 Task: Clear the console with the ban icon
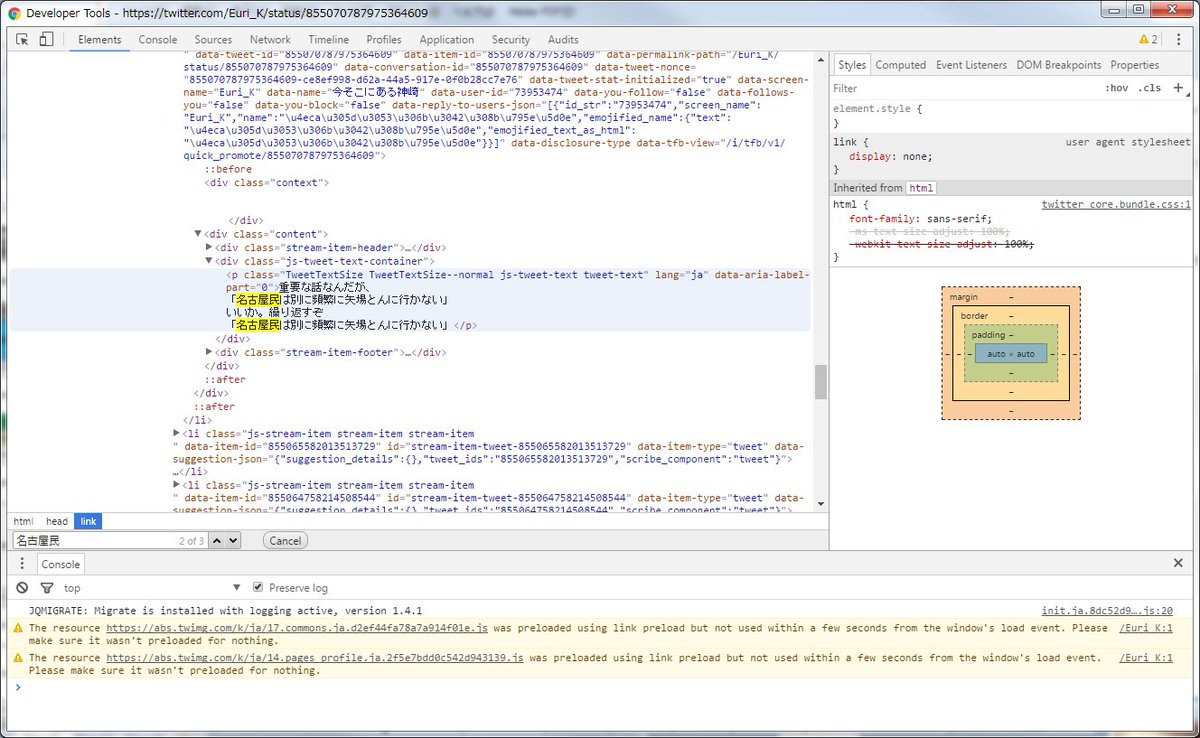[22, 588]
